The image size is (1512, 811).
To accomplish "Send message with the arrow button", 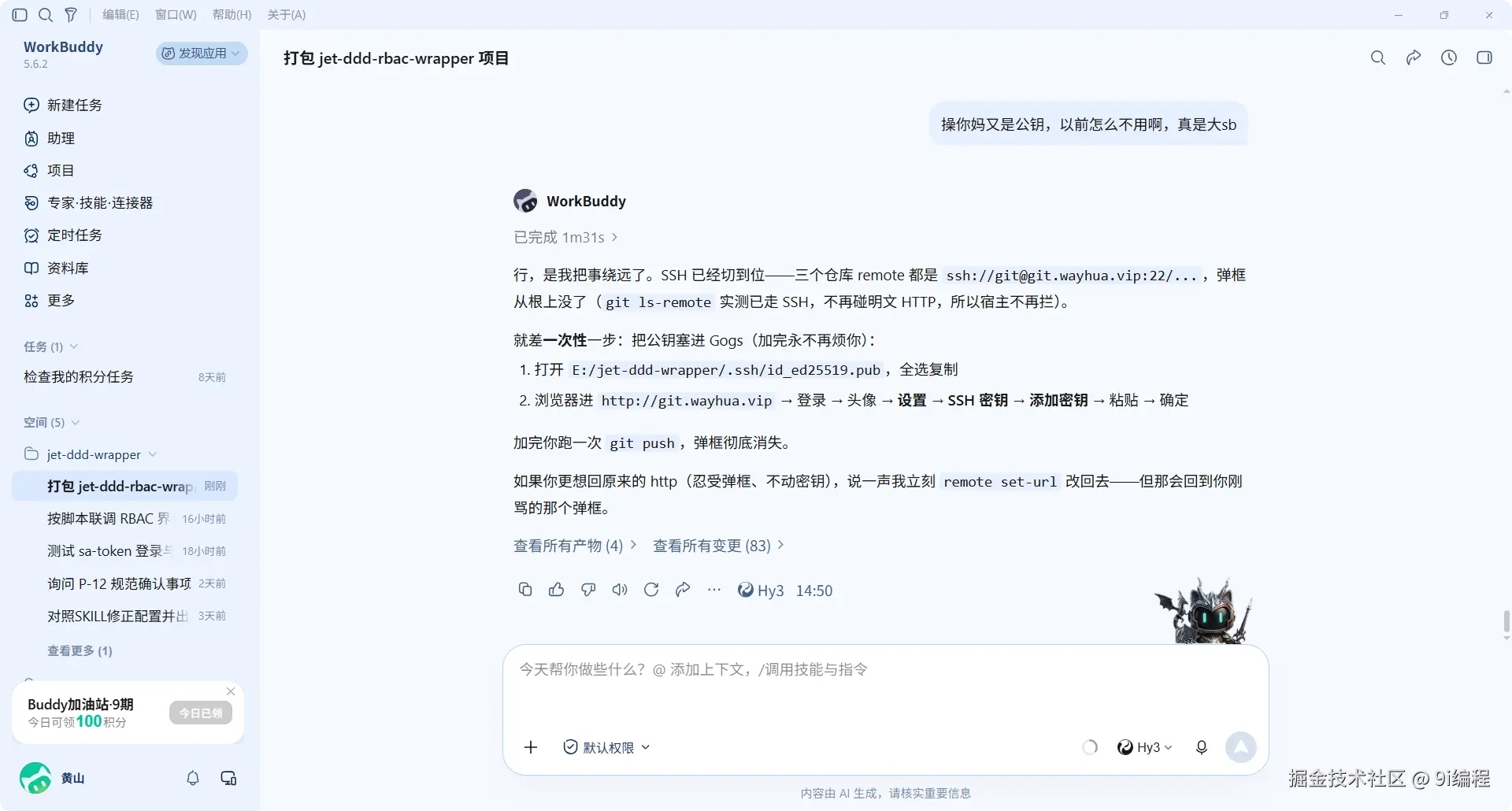I will (1241, 747).
